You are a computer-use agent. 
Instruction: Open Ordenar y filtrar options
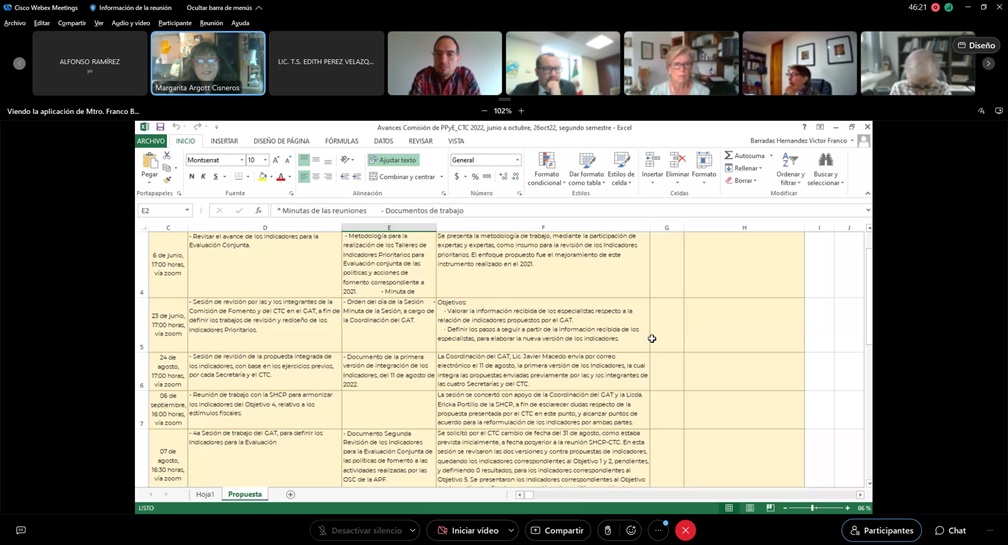[790, 169]
